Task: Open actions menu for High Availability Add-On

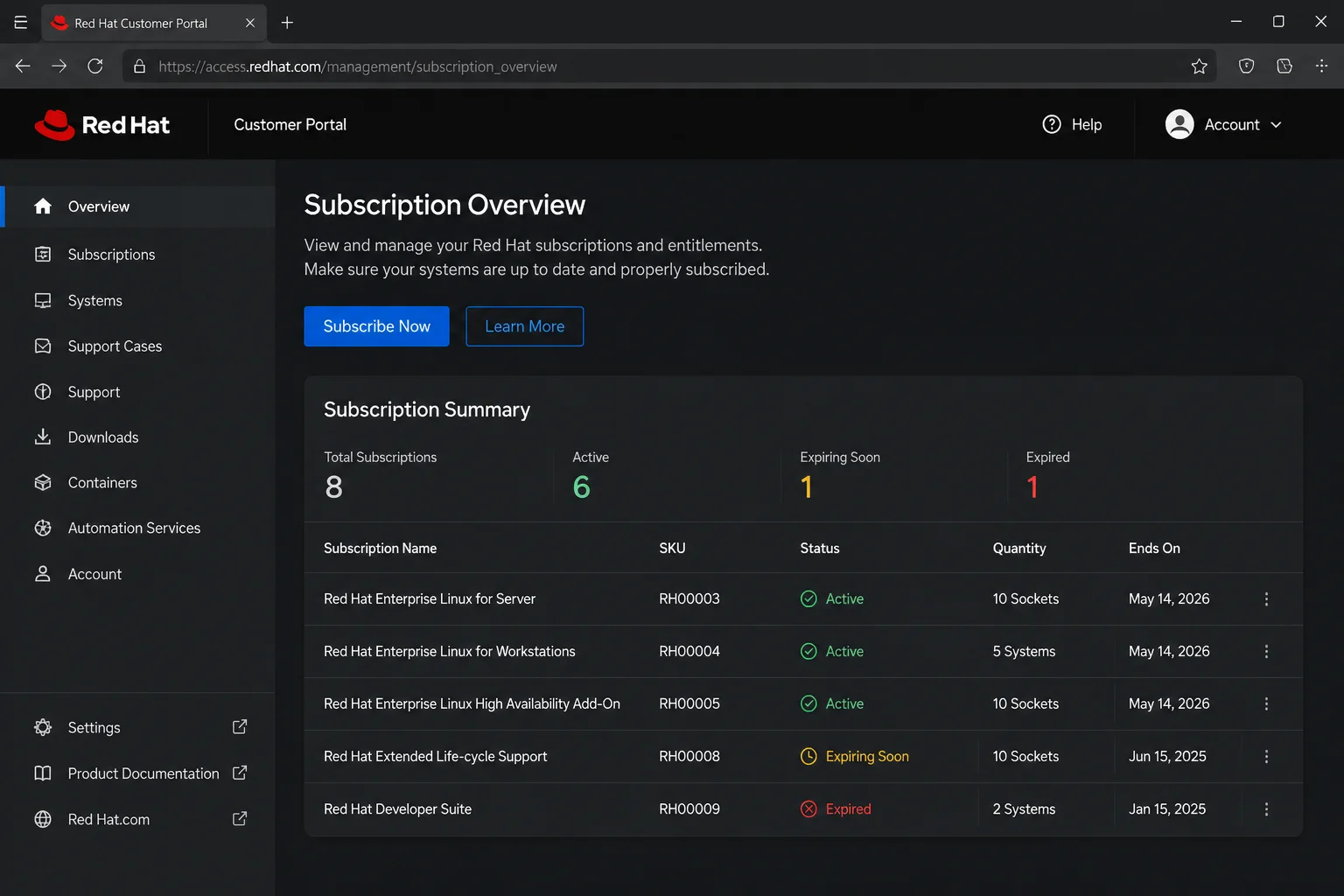Action: coord(1266,704)
